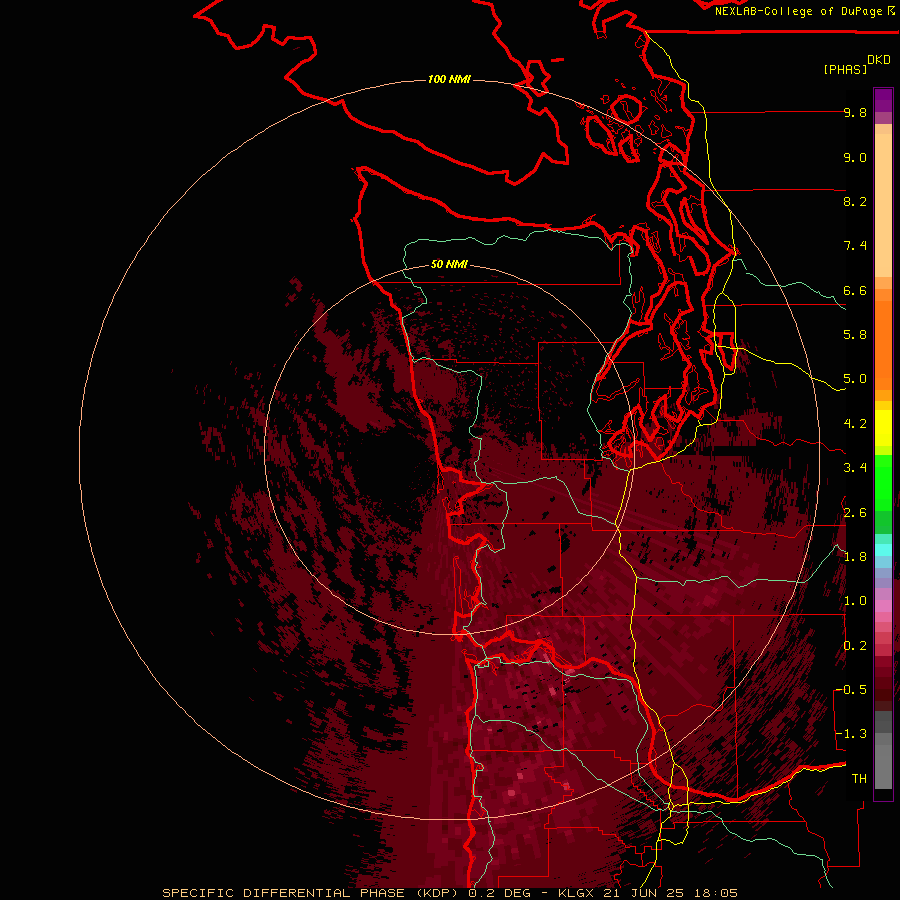Click the 0.2 scale value
900x900 pixels.
tap(855, 646)
